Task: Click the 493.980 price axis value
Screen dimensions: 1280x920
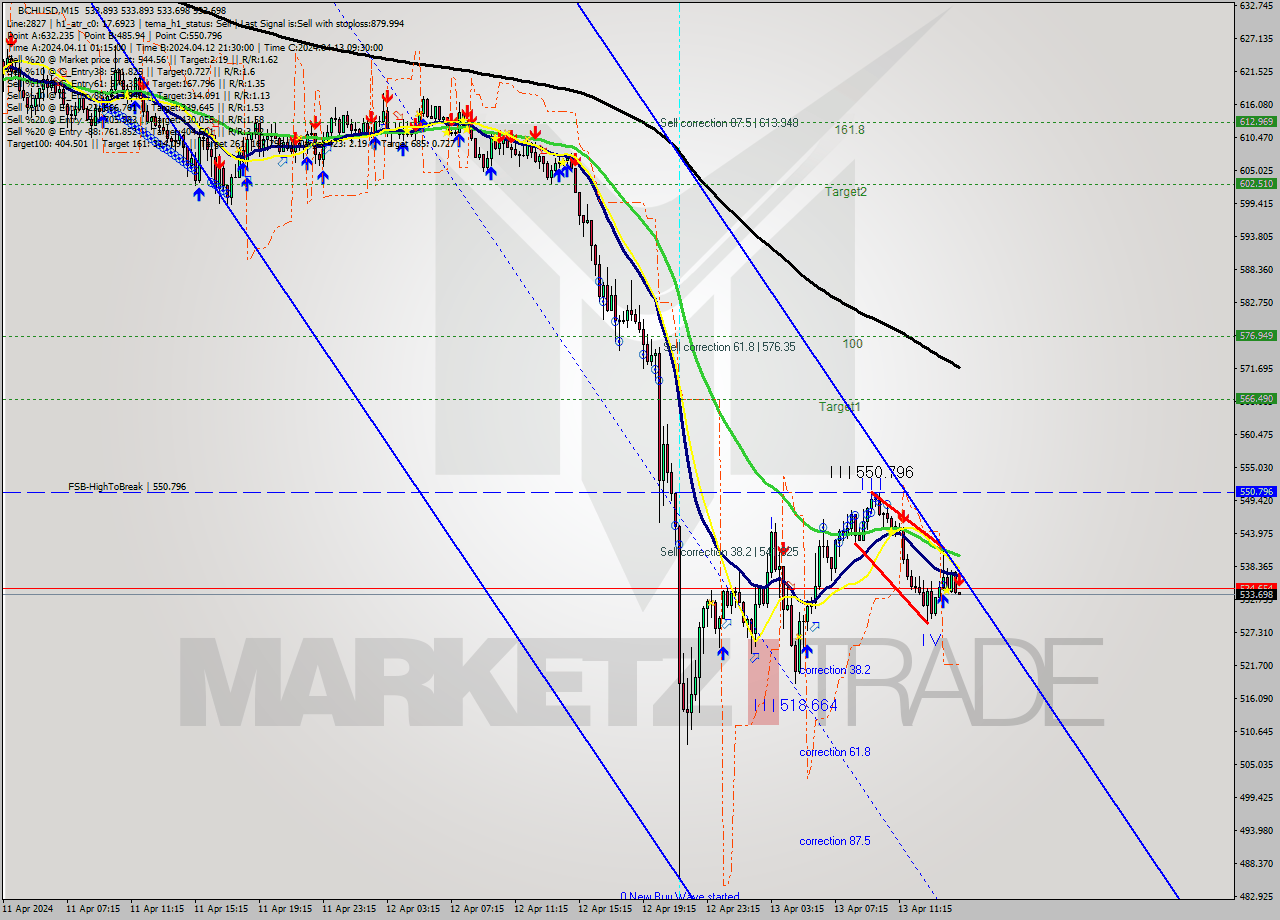Action: click(x=1255, y=830)
